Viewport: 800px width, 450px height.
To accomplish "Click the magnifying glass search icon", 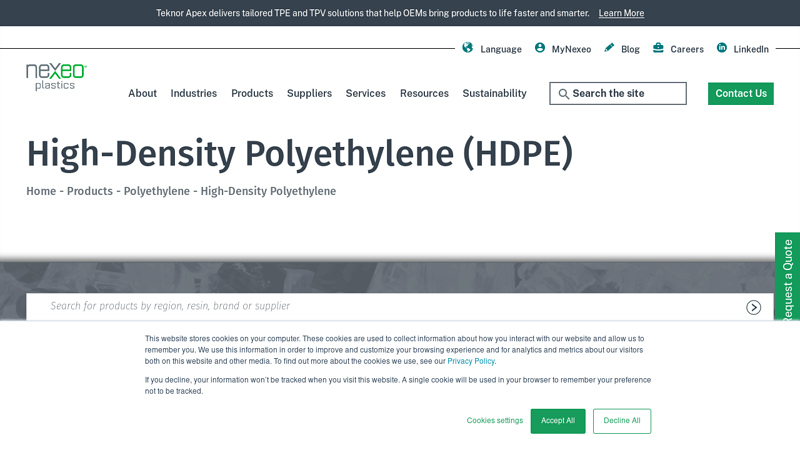I will coord(563,94).
